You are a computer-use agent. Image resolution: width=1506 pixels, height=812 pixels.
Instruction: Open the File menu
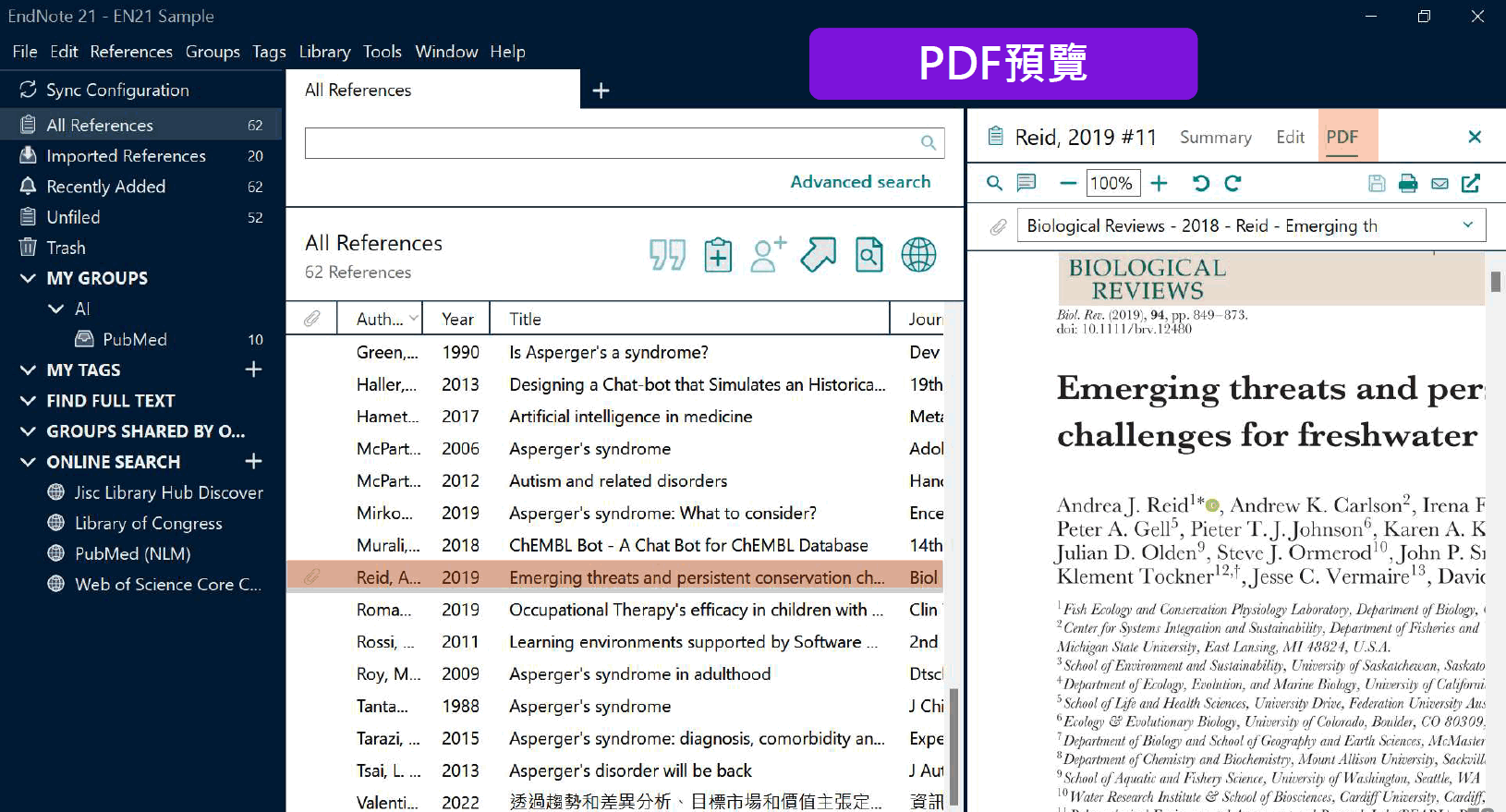click(x=25, y=52)
